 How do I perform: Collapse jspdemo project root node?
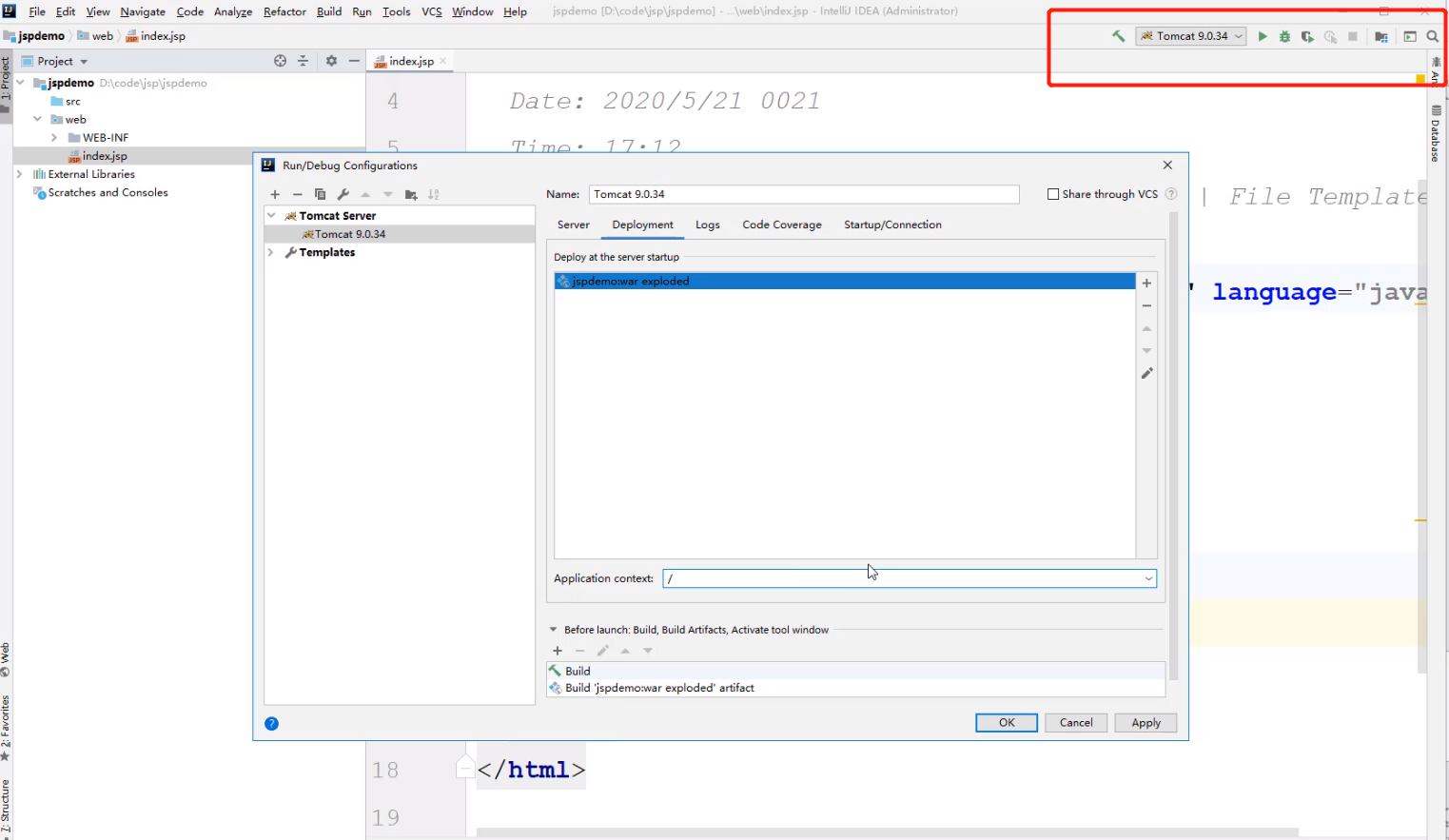20,83
